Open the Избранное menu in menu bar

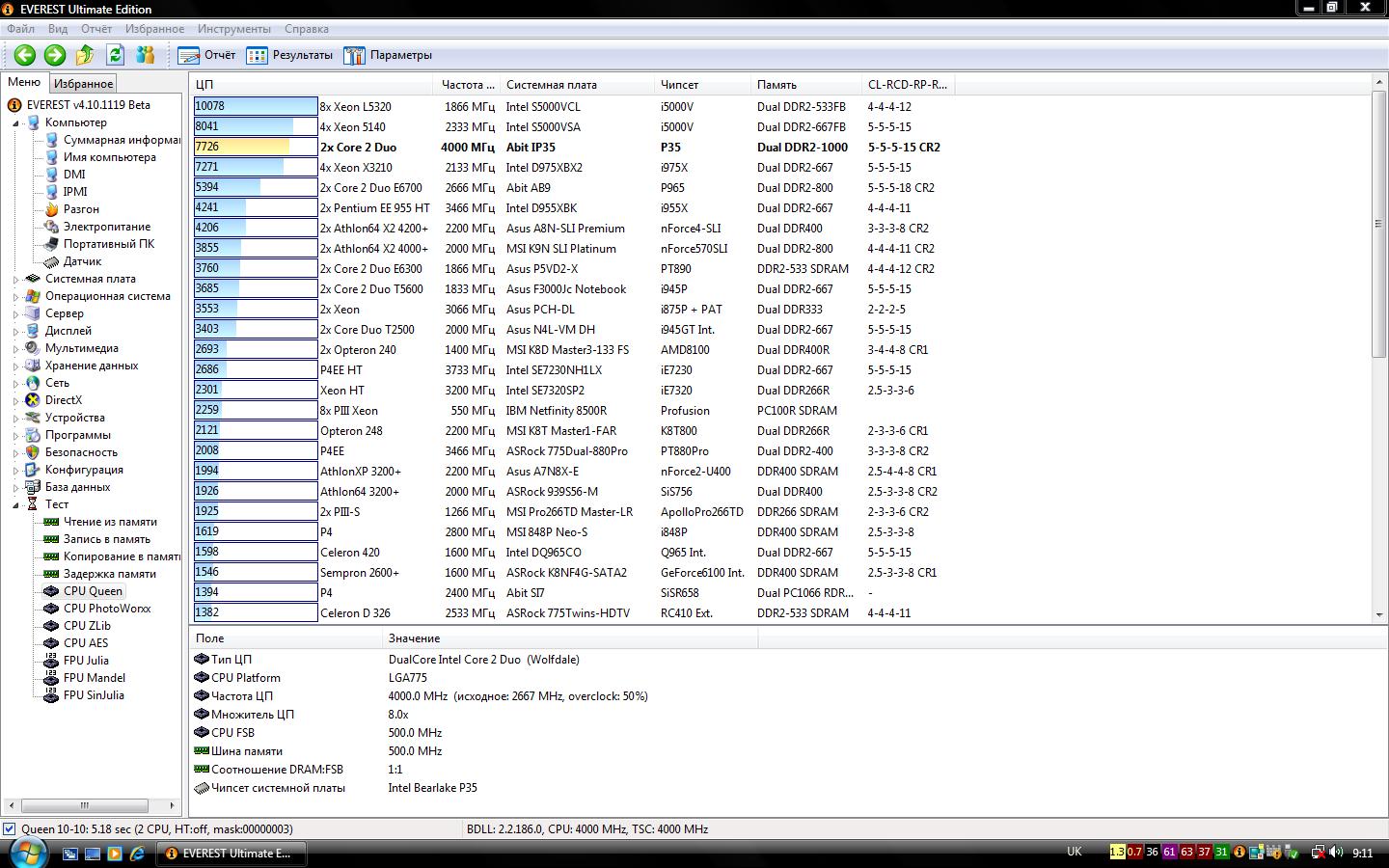(154, 29)
